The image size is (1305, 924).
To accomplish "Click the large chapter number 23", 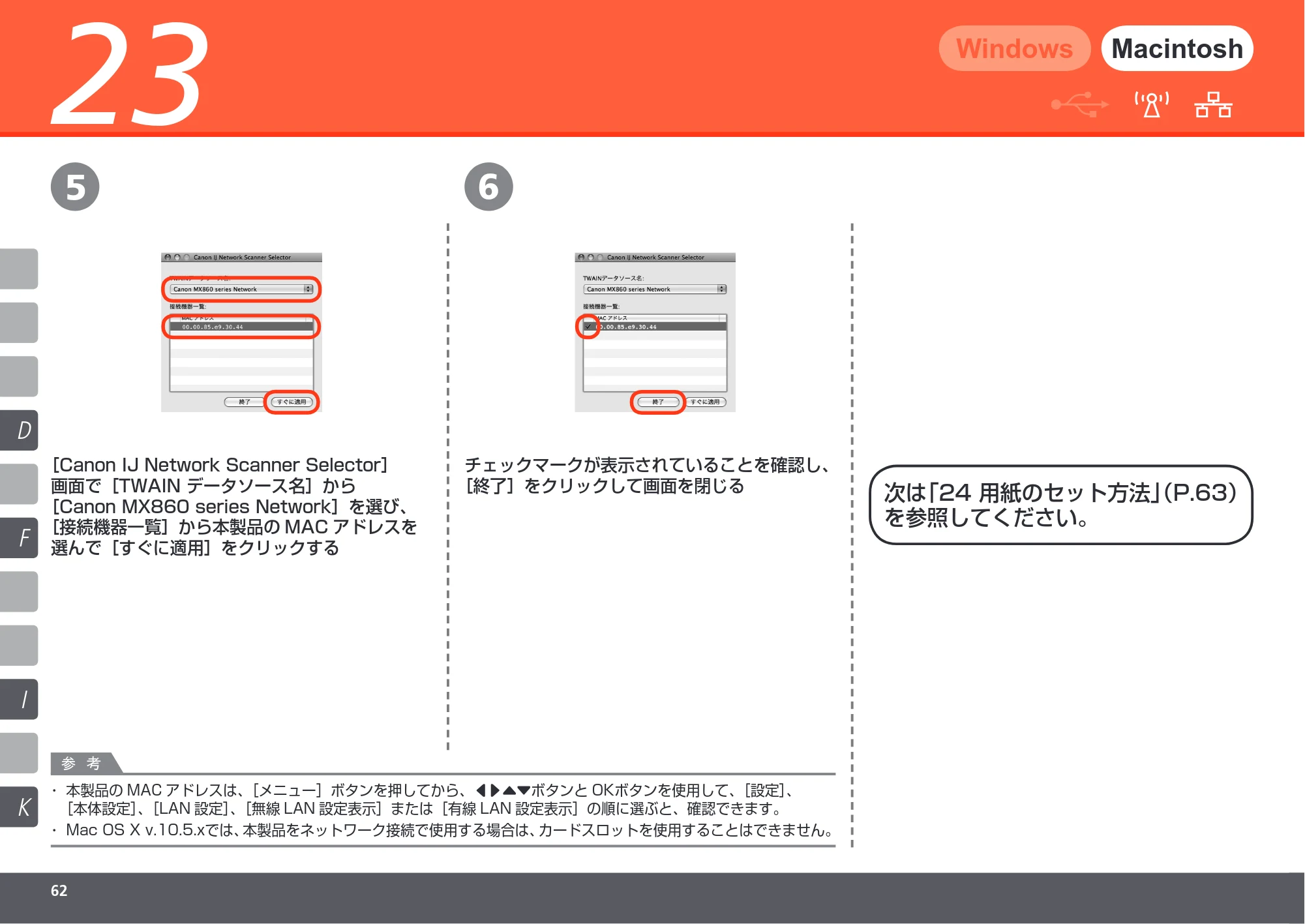I will pos(130,73).
